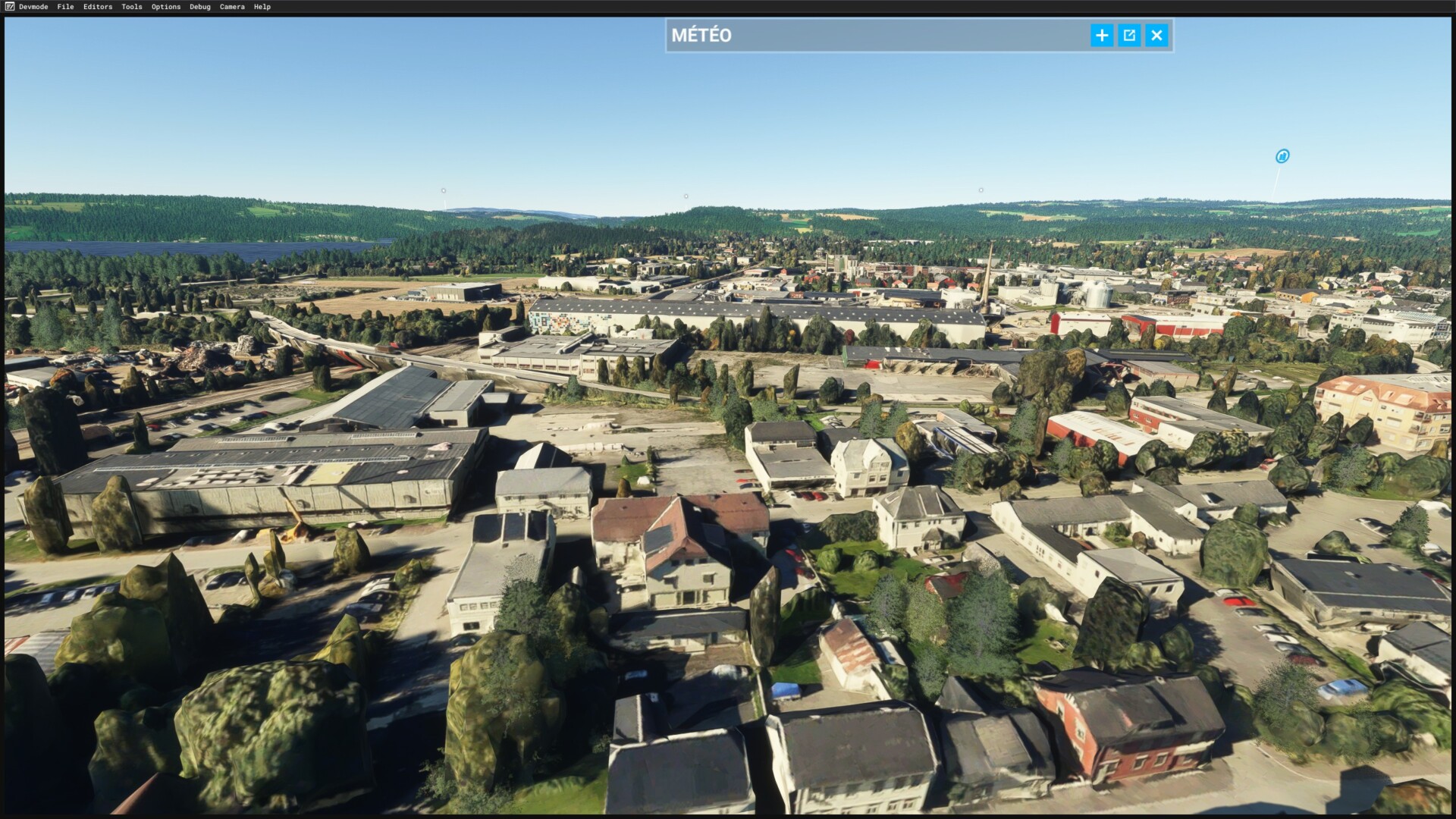Open the Devmode menu
The height and width of the screenshot is (819, 1456).
click(33, 7)
